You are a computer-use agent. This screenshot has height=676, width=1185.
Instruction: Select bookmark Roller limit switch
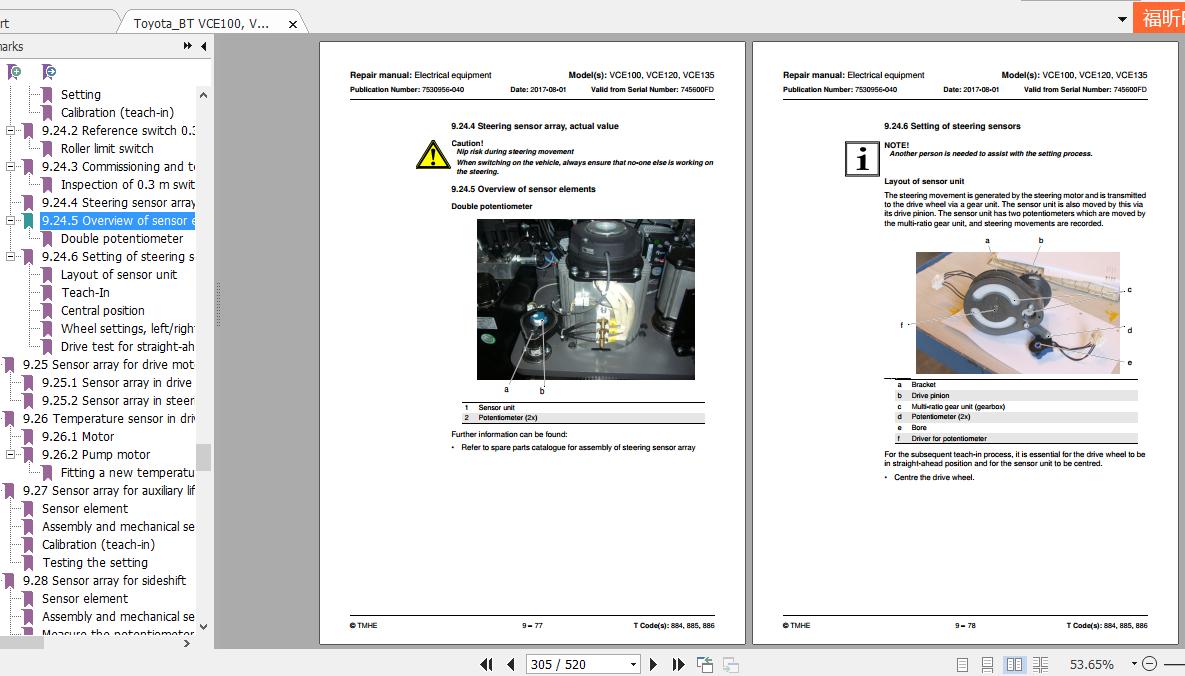click(x=107, y=148)
